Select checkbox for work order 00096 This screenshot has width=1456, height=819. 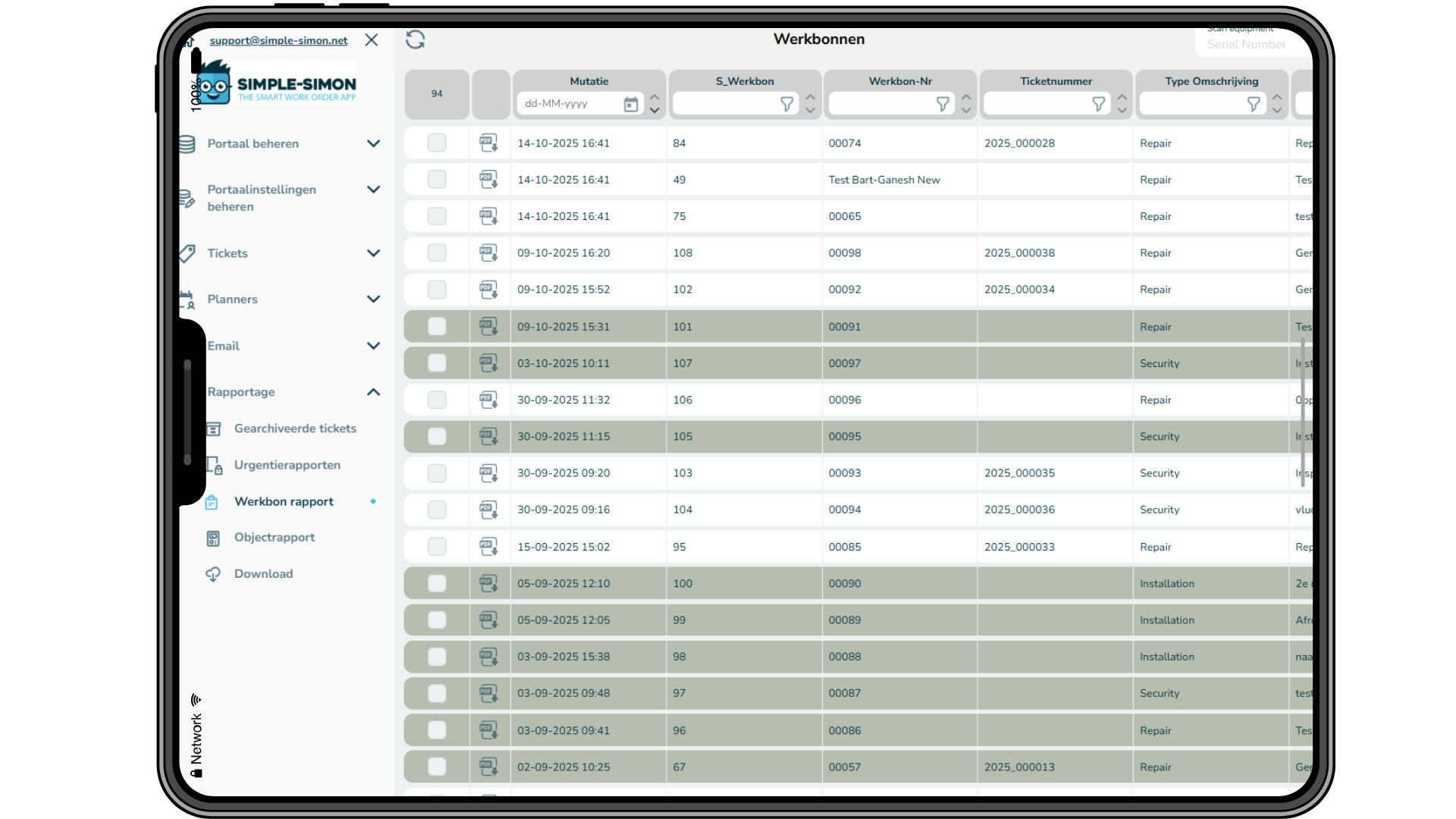pyautogui.click(x=437, y=400)
